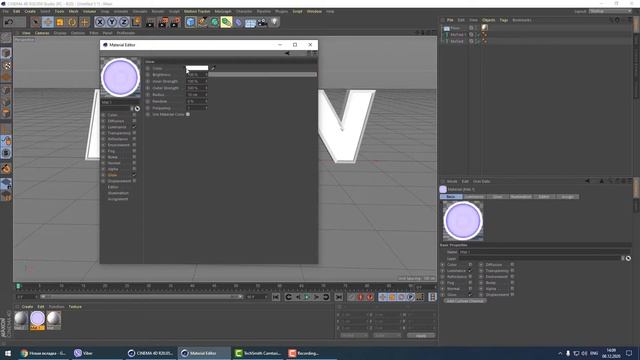Click the Floor/Environment grid icon
The width and height of the screenshot is (640, 360).
(x=250, y=22)
